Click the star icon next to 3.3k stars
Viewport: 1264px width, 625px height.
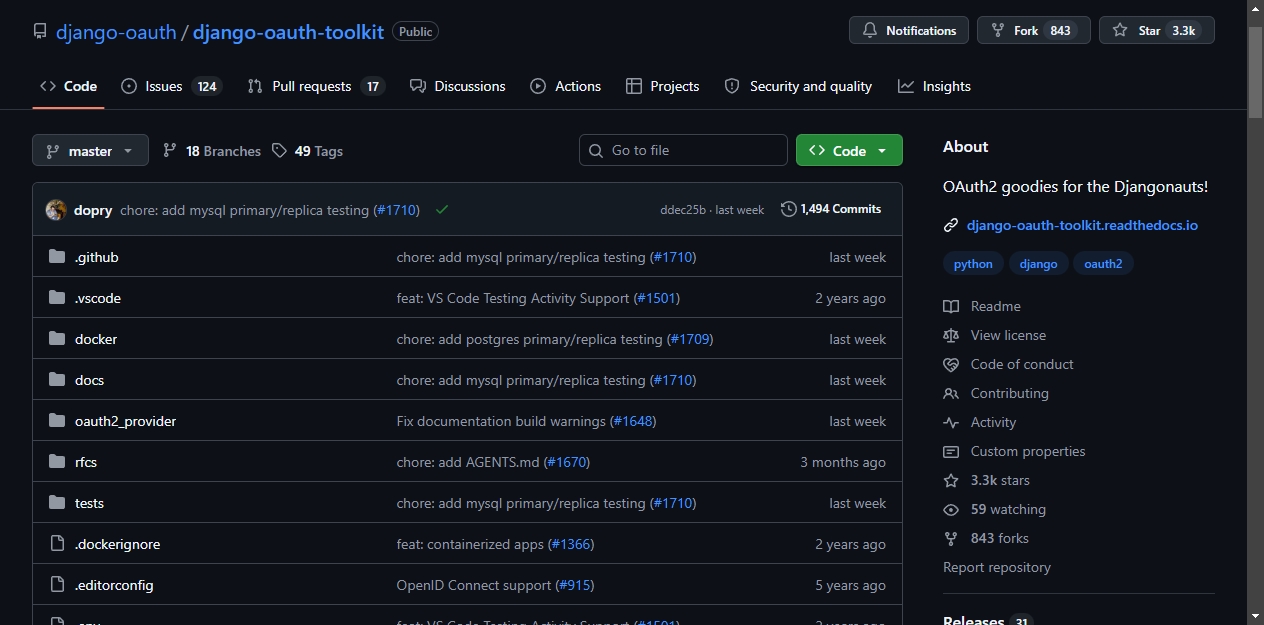click(x=951, y=480)
